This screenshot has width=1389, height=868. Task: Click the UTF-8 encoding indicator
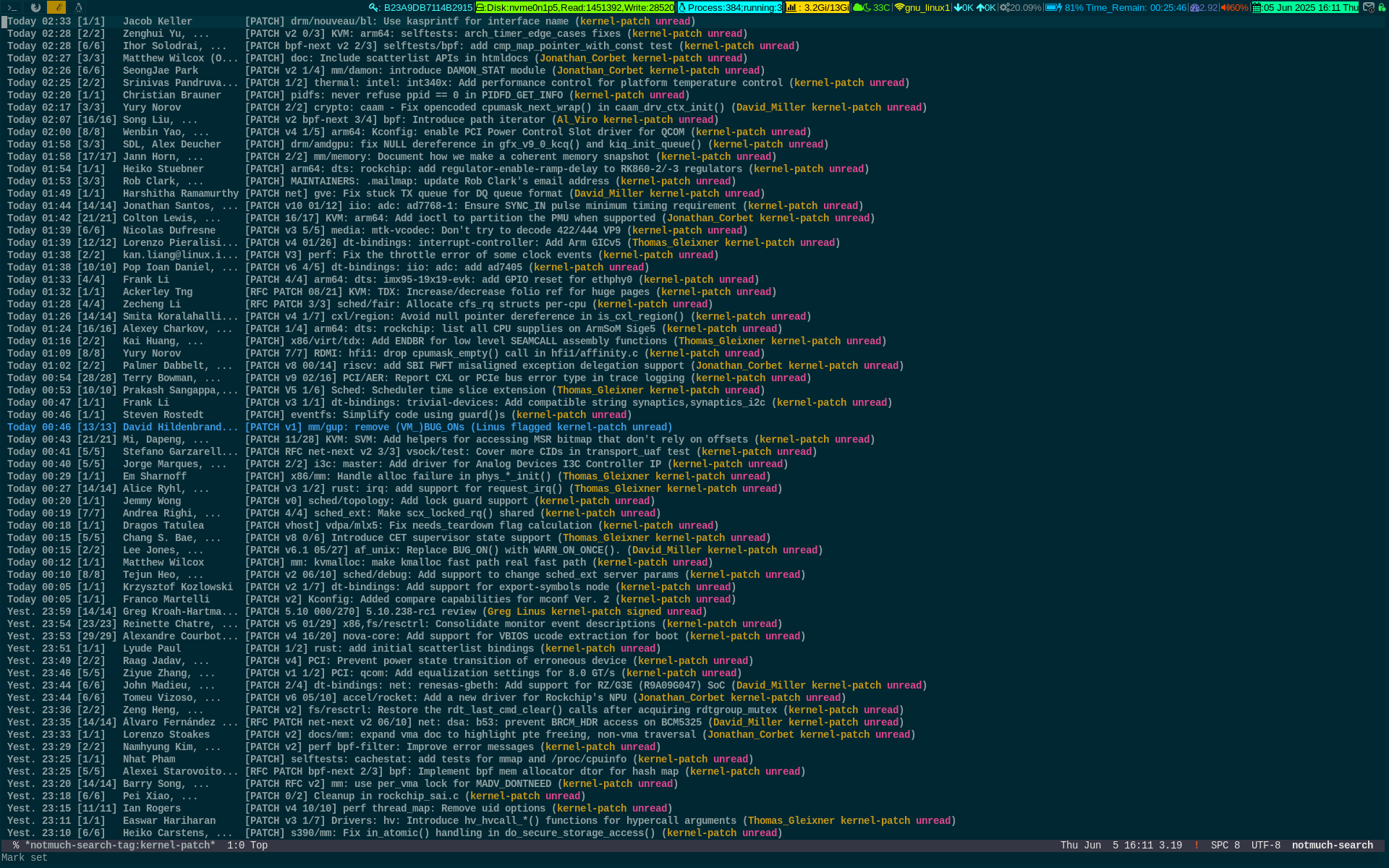pos(1266,845)
